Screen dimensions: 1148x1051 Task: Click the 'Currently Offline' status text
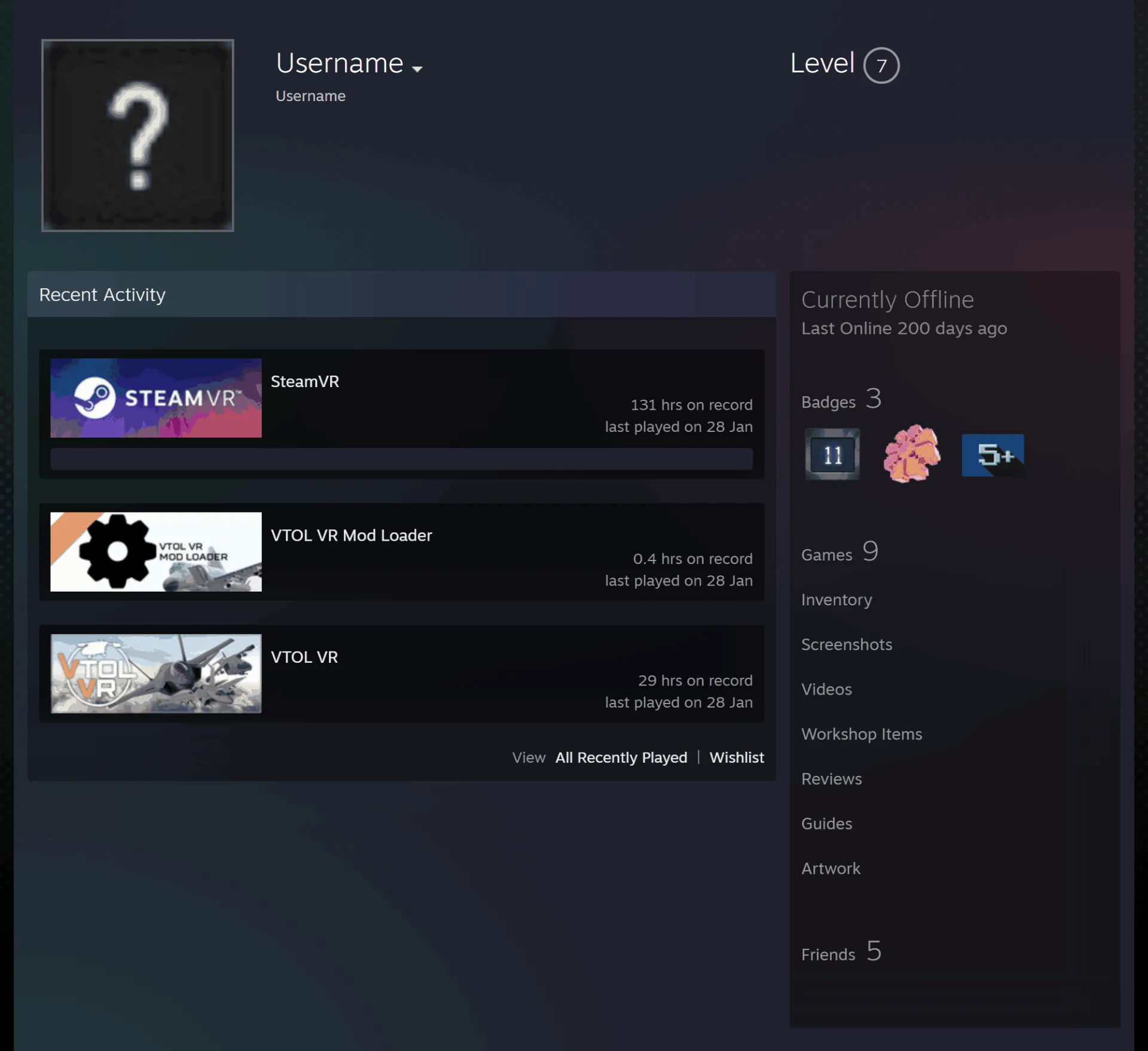tap(887, 300)
